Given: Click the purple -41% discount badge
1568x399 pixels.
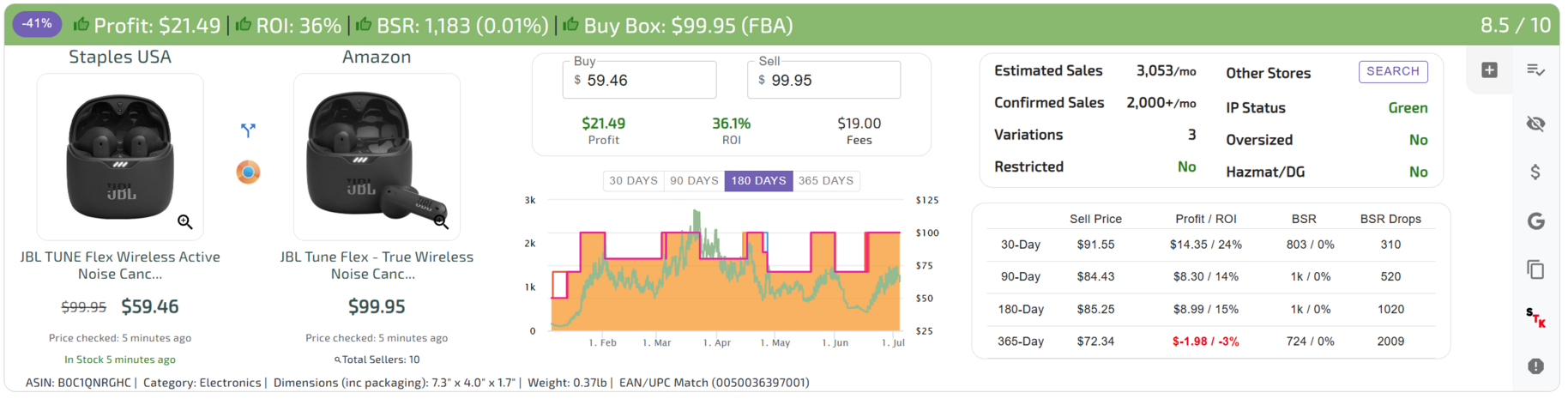Looking at the screenshot, I should click(x=37, y=23).
